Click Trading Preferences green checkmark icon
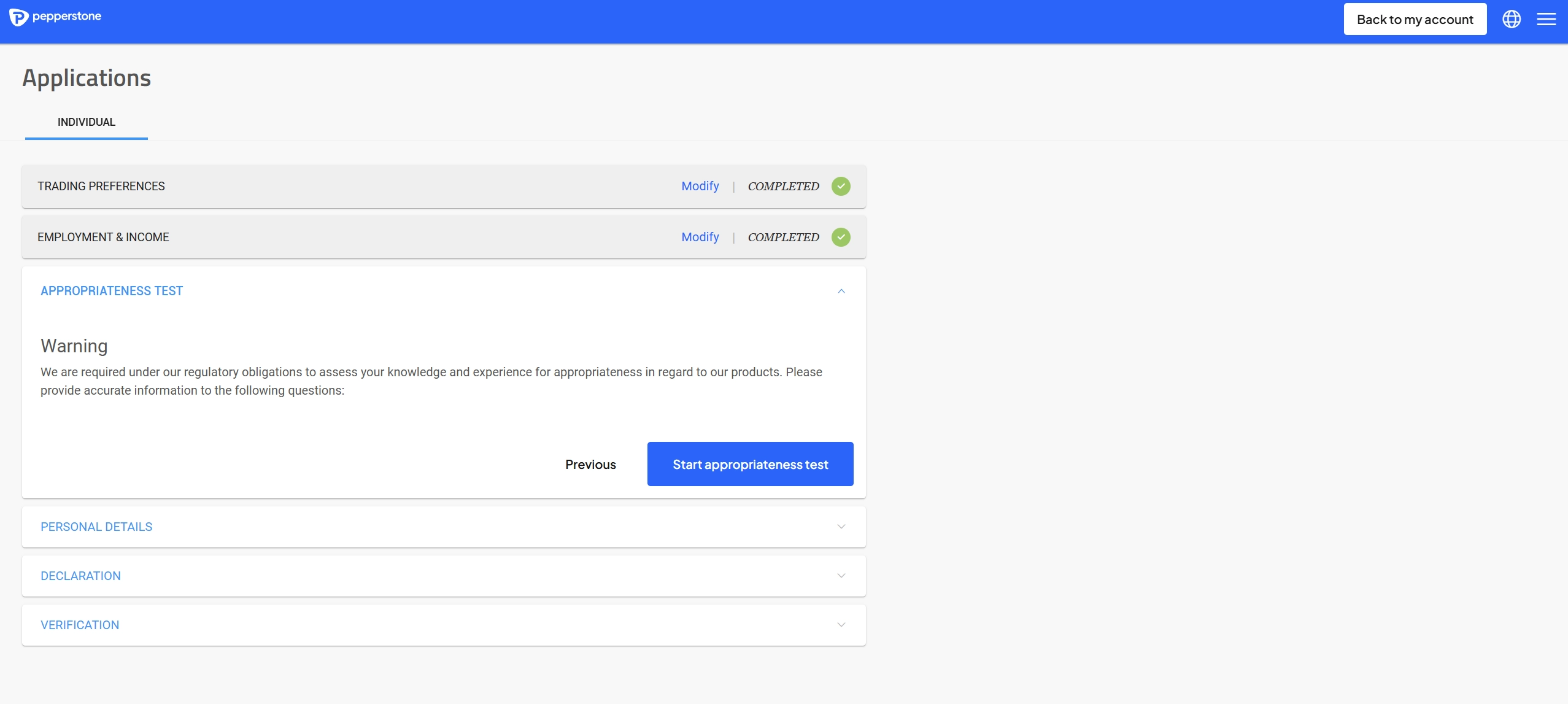The image size is (1568, 704). [x=841, y=186]
